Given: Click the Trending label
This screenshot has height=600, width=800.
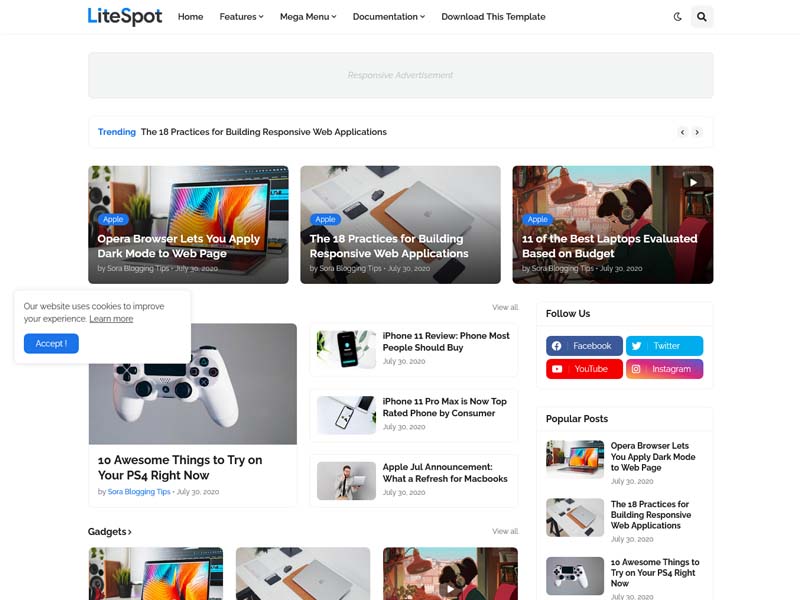Looking at the screenshot, I should click(117, 132).
